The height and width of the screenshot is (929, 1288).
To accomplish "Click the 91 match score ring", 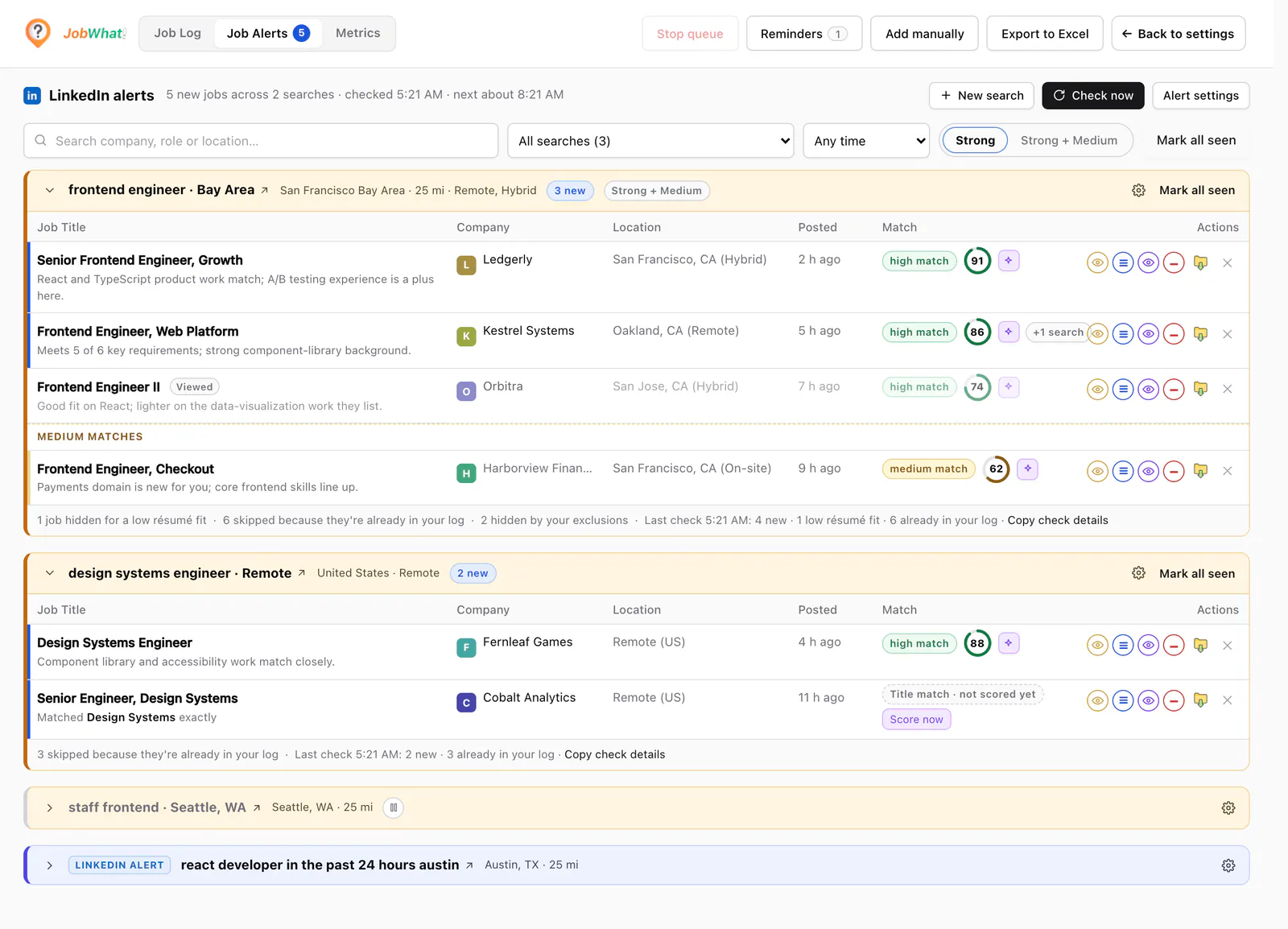I will click(x=977, y=261).
